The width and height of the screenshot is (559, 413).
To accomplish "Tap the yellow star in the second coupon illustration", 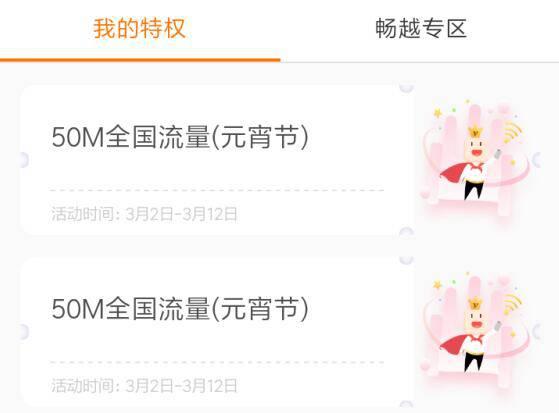I will tap(437, 285).
